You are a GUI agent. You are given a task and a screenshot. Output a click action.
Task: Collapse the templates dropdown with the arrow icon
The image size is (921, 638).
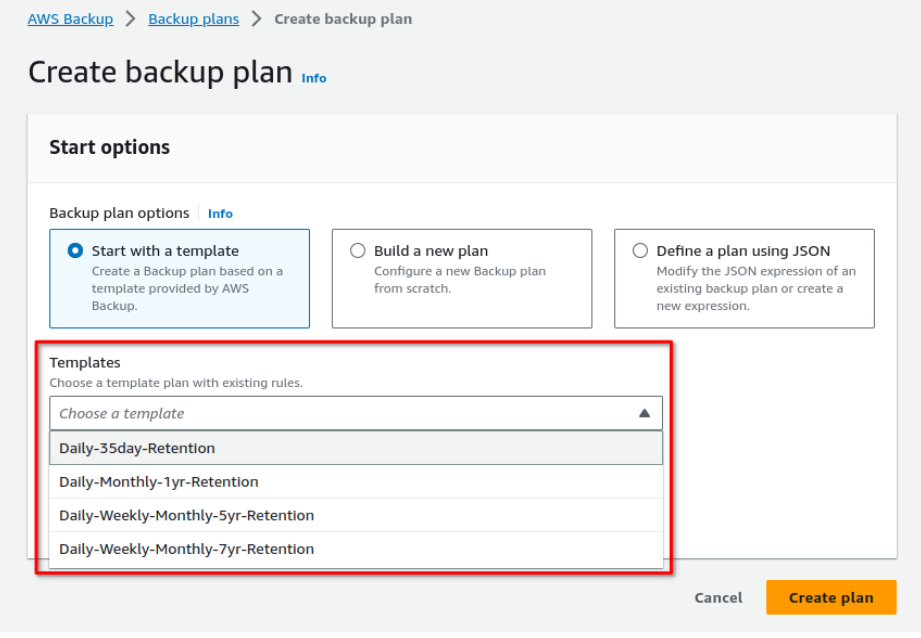point(644,414)
